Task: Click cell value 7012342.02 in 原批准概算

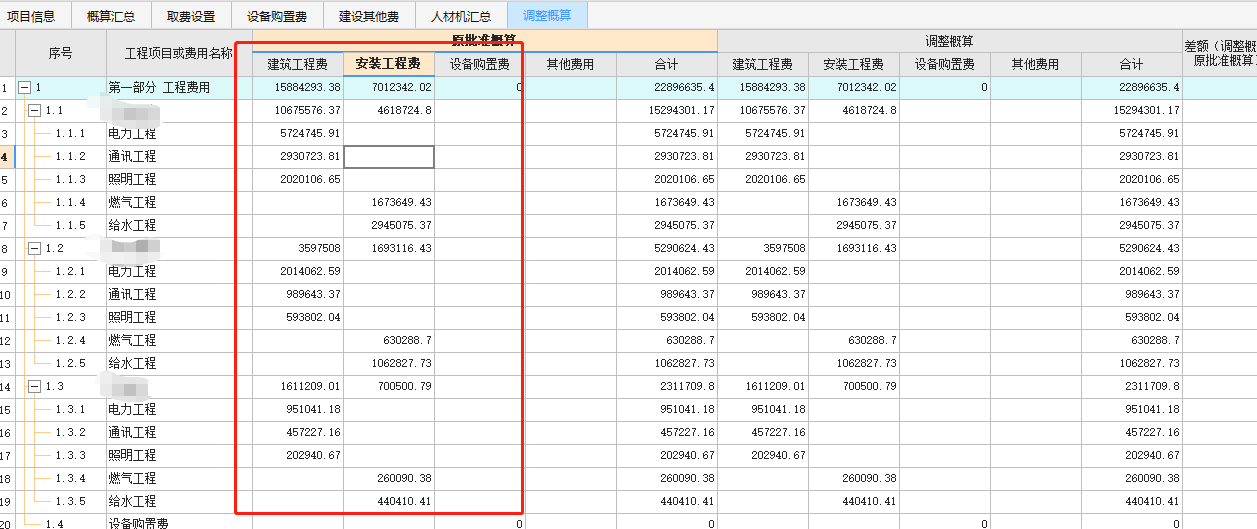Action: (x=401, y=88)
